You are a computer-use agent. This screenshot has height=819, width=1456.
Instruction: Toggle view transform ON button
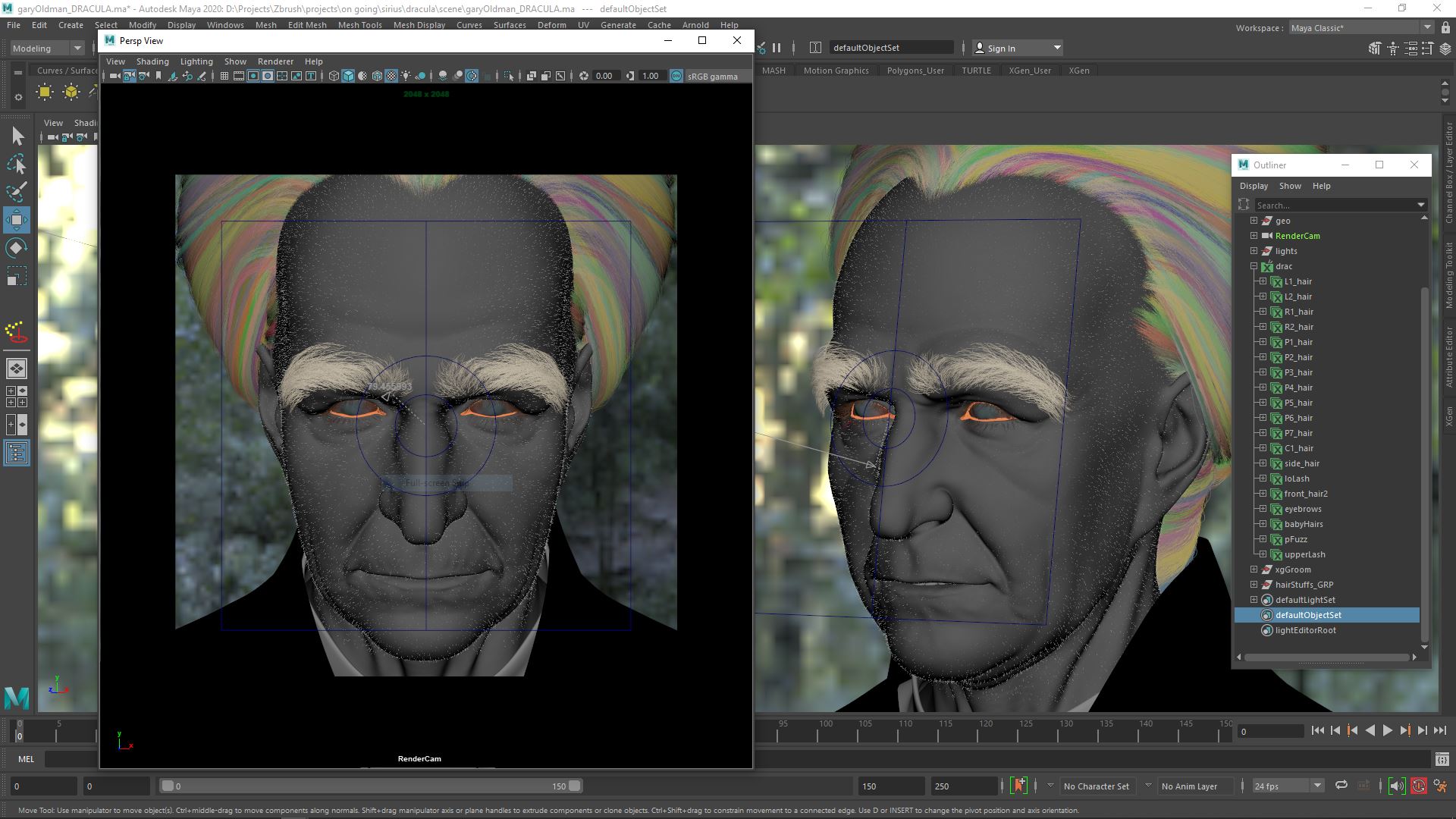[x=676, y=76]
